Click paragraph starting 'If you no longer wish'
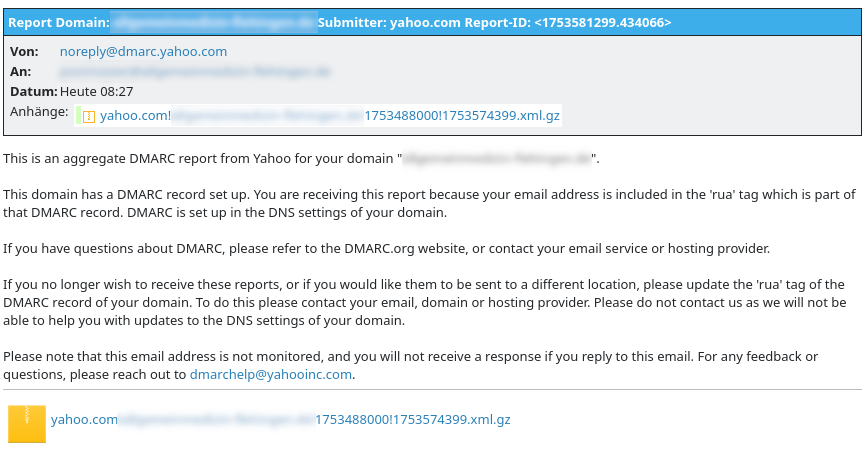867x470 pixels. [425, 302]
